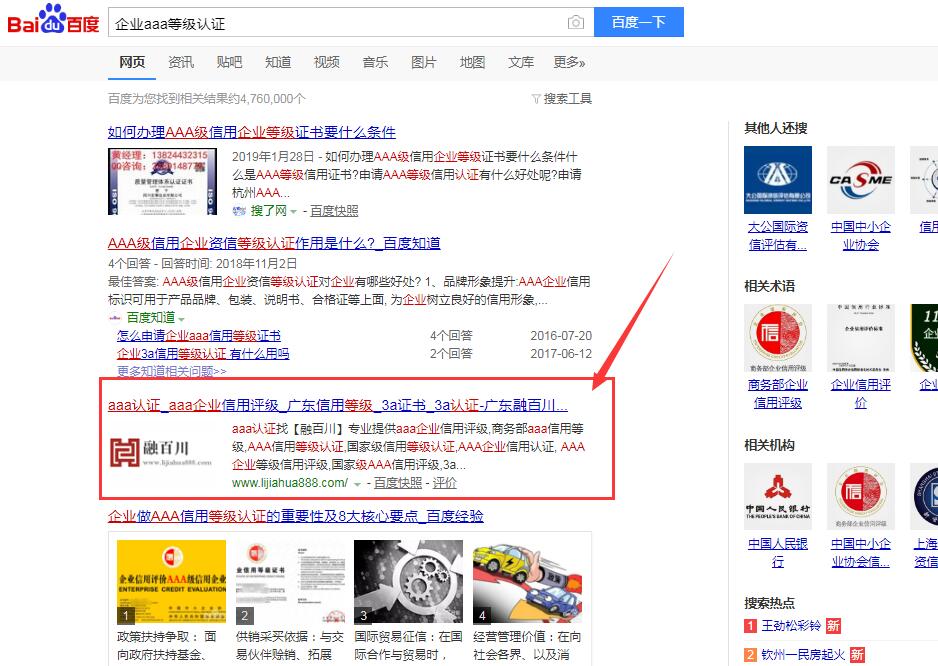This screenshot has height=666, width=938.
Task: Open the 商务部企业信用评级 red seal icon
Action: pyautogui.click(x=777, y=338)
